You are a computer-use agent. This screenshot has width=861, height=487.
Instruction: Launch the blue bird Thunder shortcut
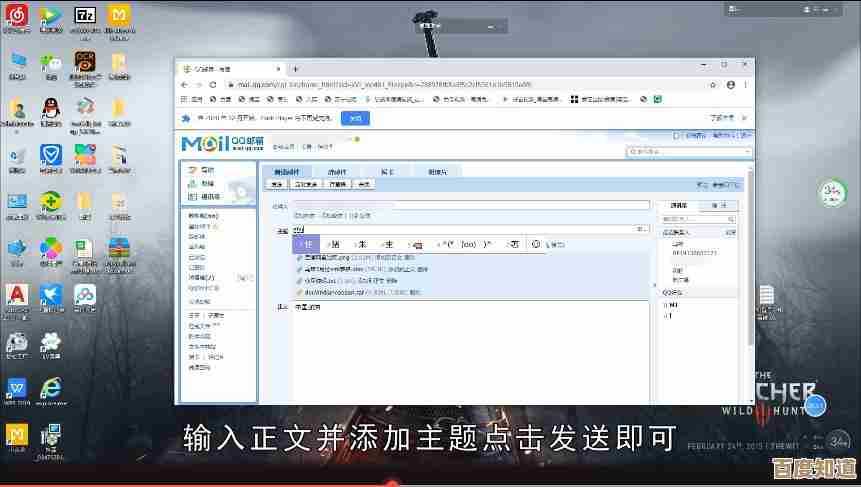[x=51, y=295]
